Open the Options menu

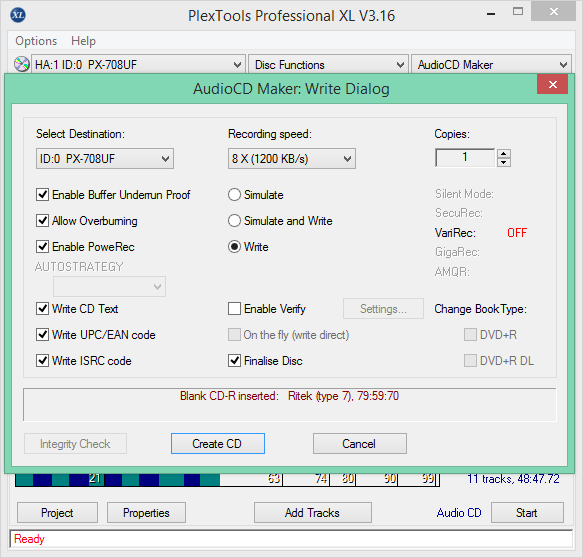coord(36,41)
